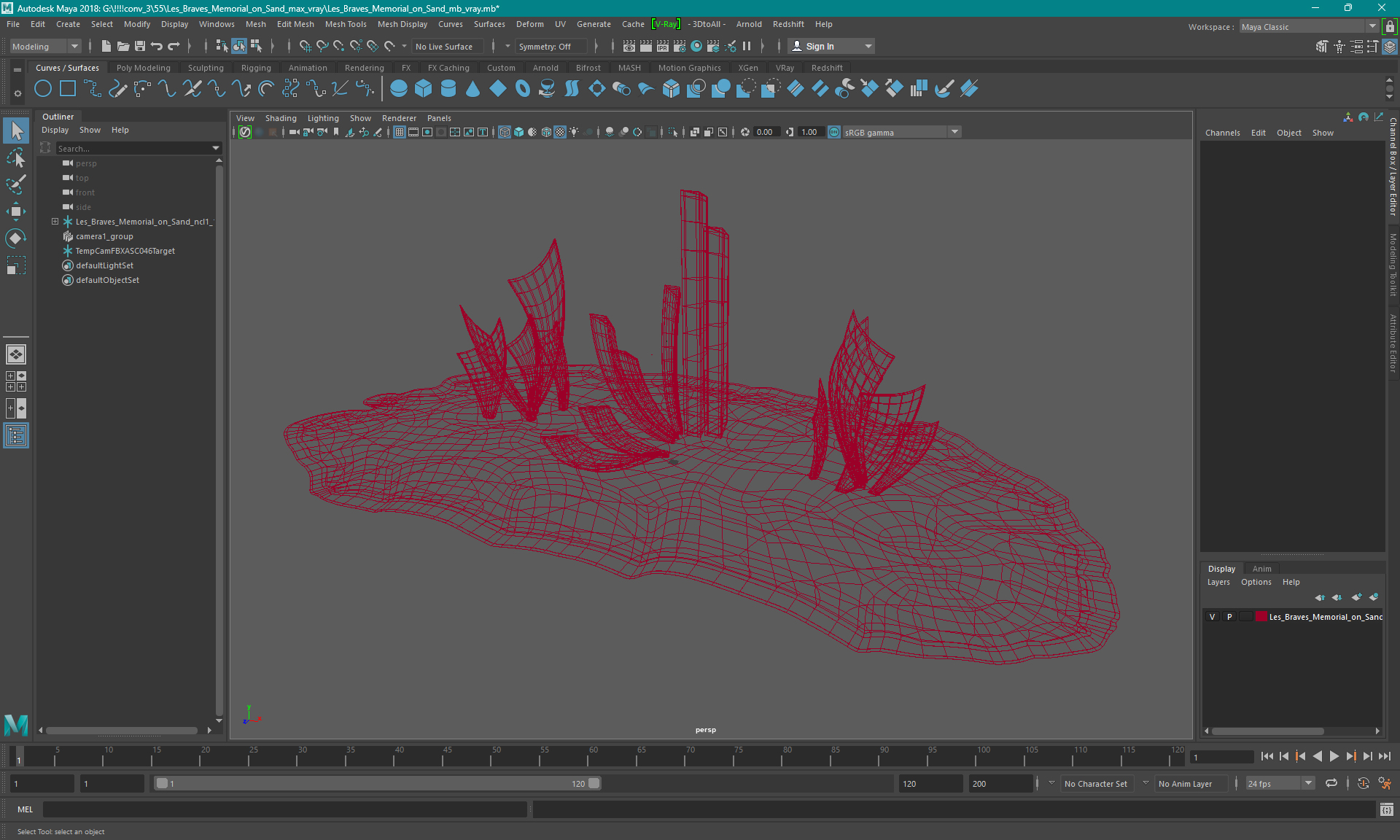
Task: Switch to four view layout
Action: tap(16, 381)
